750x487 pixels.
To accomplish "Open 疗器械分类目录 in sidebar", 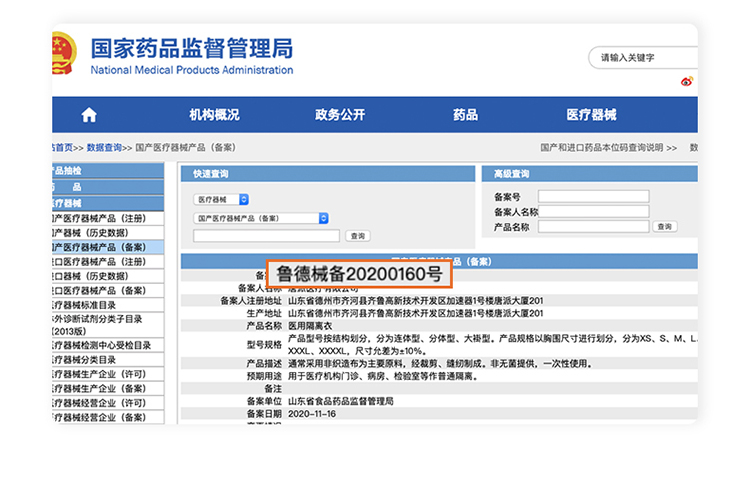I will pos(108,360).
